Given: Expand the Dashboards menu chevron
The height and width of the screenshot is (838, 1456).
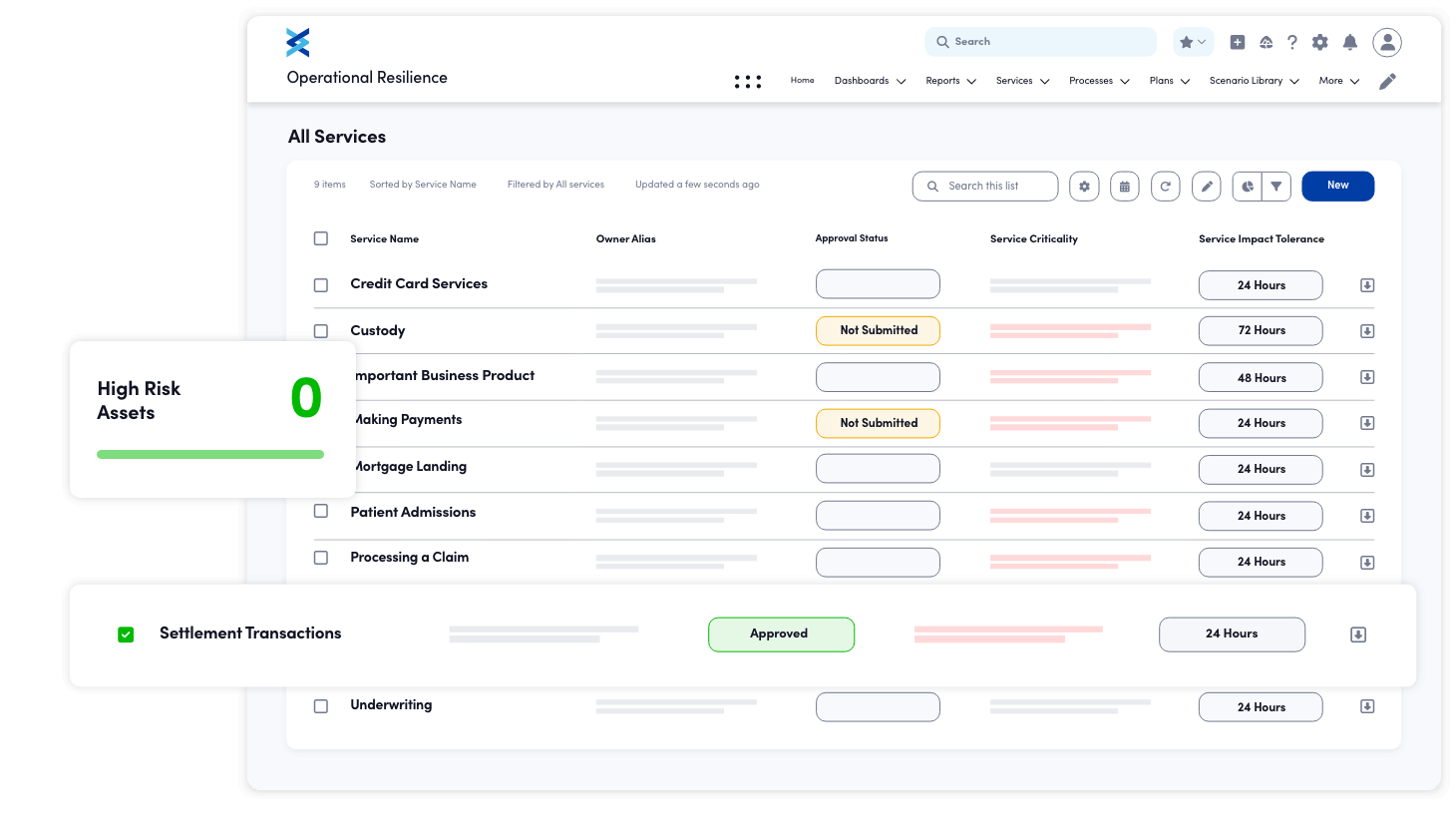Looking at the screenshot, I should tap(902, 82).
